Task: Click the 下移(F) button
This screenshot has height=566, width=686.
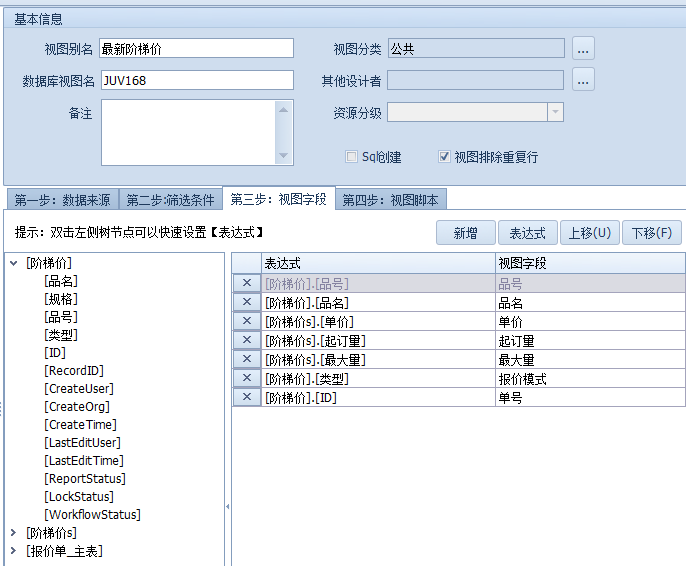Action: pos(652,233)
